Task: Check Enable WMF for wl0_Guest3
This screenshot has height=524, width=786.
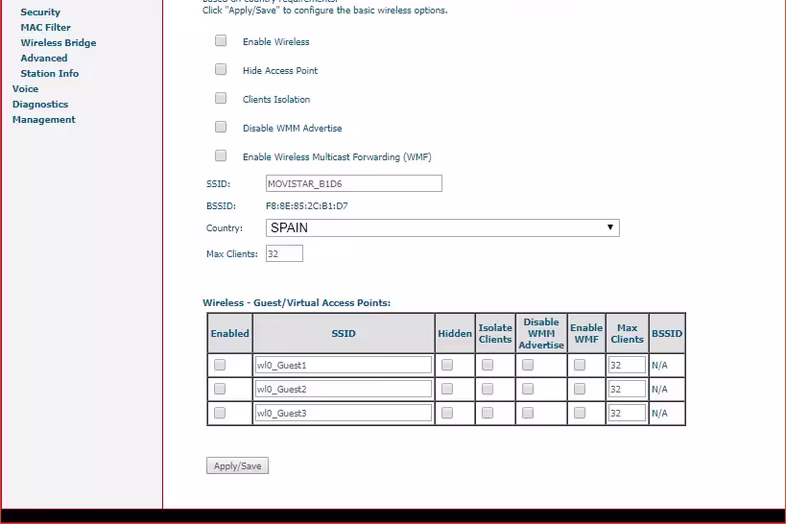Action: pos(579,413)
